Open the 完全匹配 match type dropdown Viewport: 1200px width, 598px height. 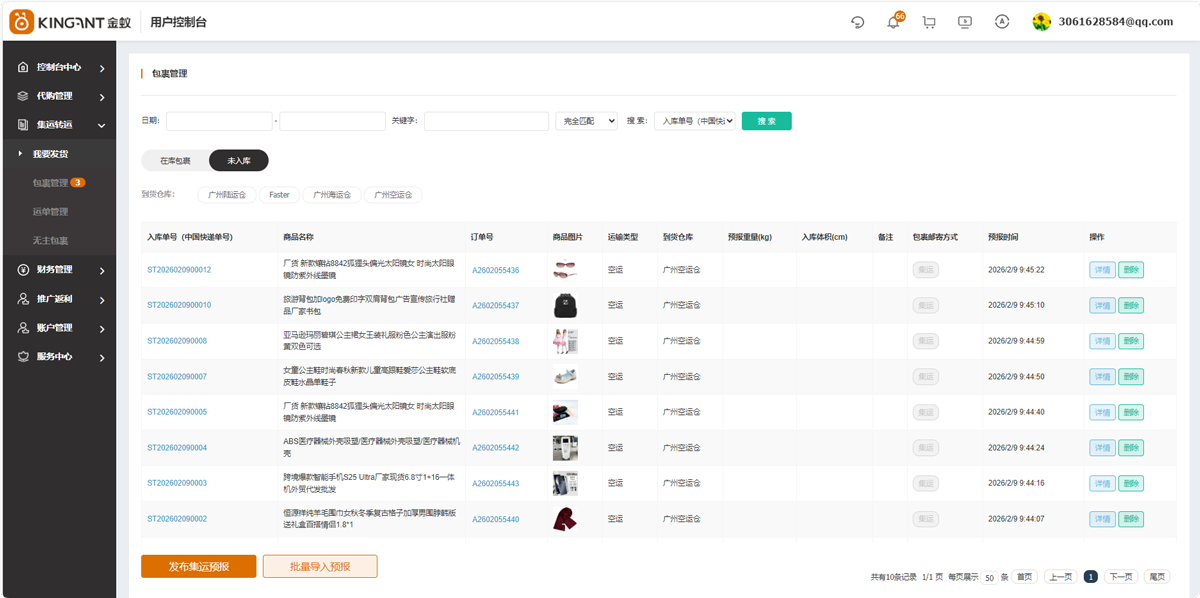coord(586,121)
